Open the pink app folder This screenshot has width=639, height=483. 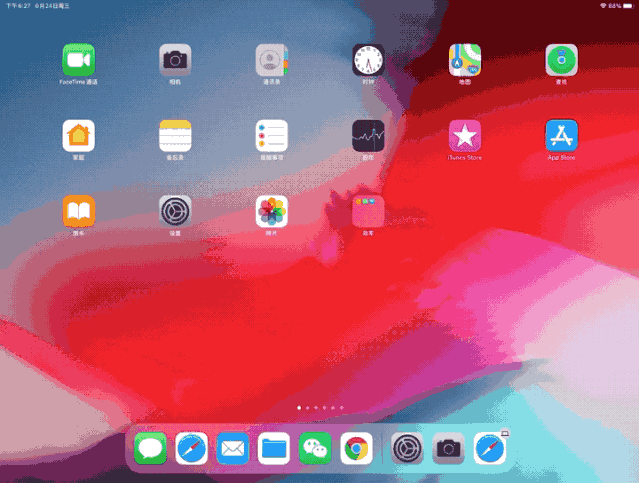(368, 212)
